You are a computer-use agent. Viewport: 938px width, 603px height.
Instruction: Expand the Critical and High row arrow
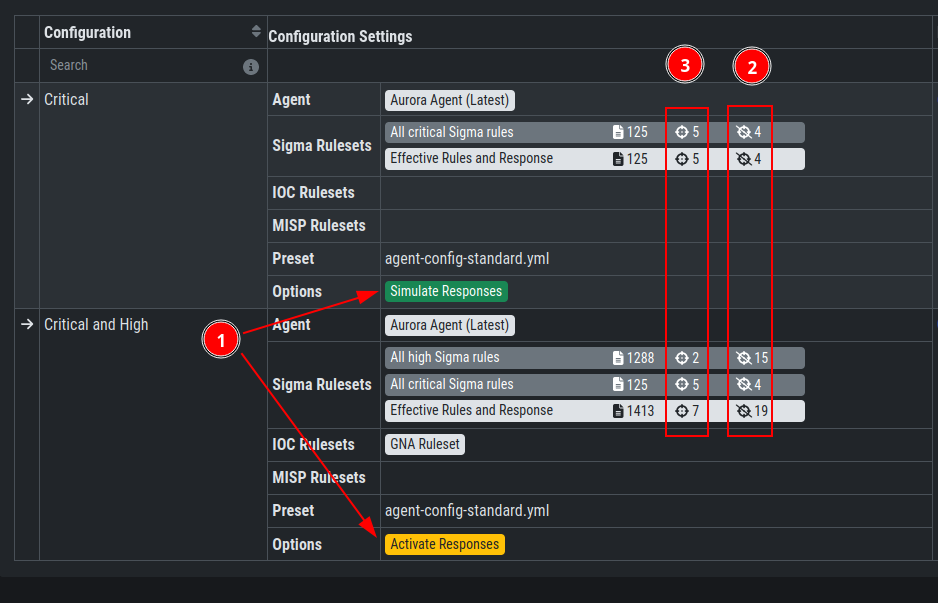click(27, 324)
